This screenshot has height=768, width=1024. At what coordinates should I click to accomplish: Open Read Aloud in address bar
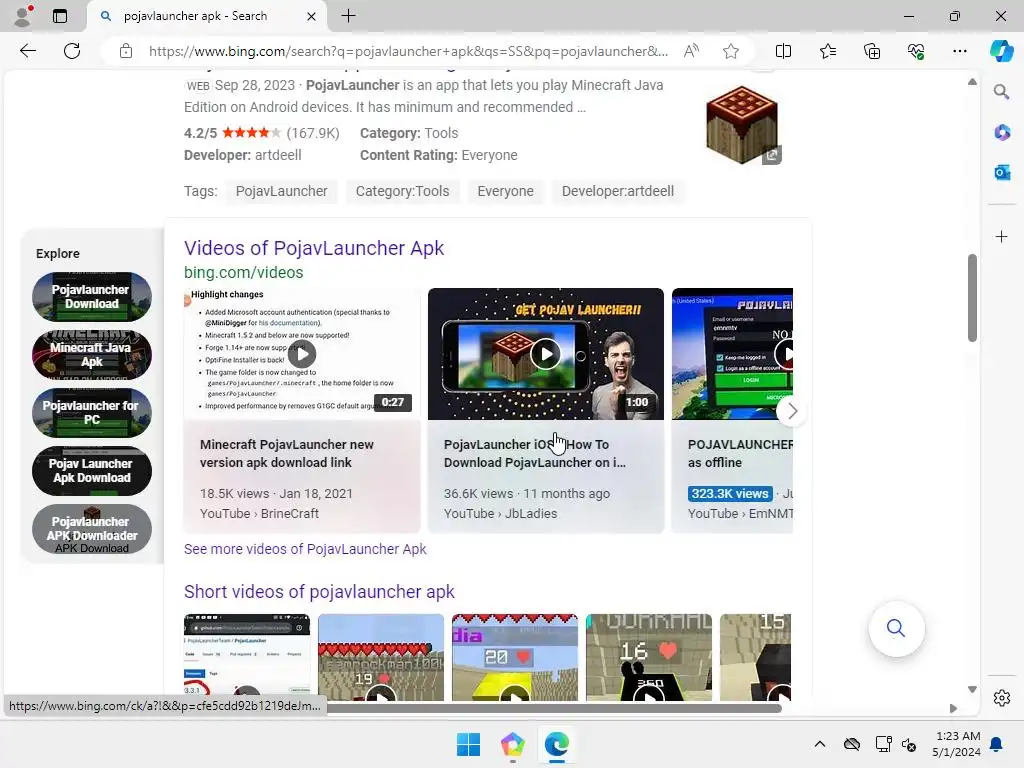click(x=692, y=51)
